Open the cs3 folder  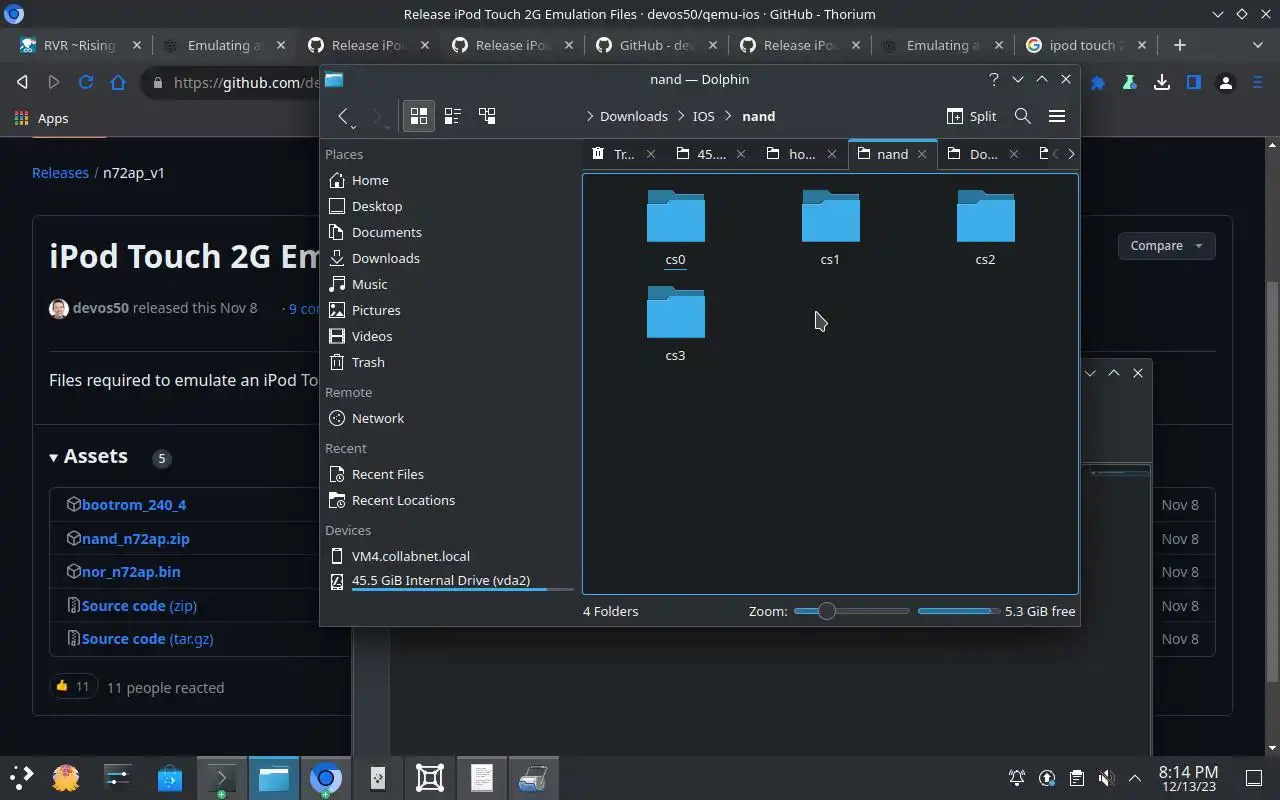coord(676,325)
